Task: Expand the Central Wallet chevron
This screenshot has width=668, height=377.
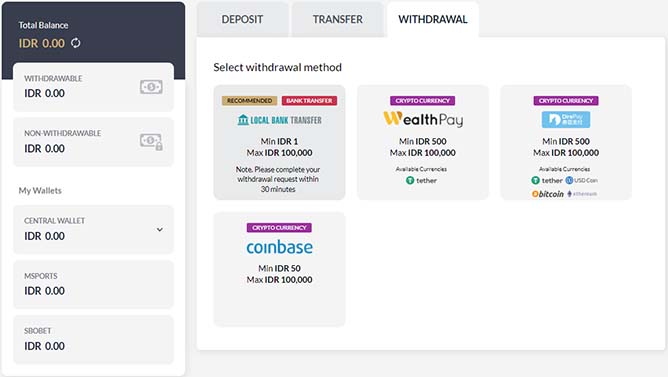Action: pos(160,230)
